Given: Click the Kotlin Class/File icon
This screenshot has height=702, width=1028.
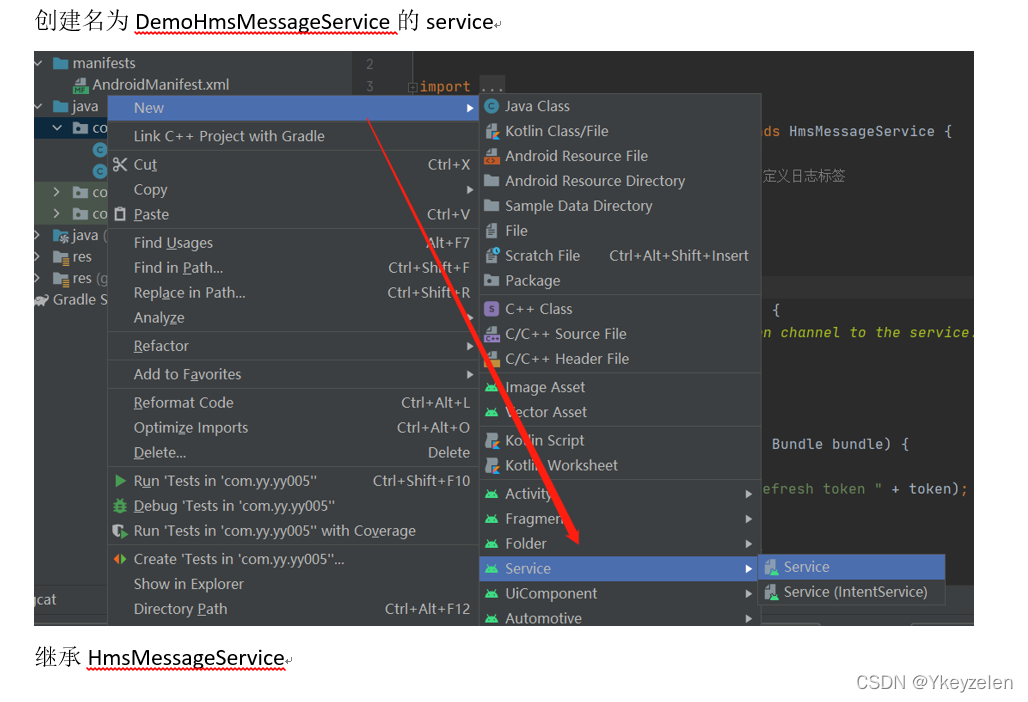Looking at the screenshot, I should (x=492, y=131).
